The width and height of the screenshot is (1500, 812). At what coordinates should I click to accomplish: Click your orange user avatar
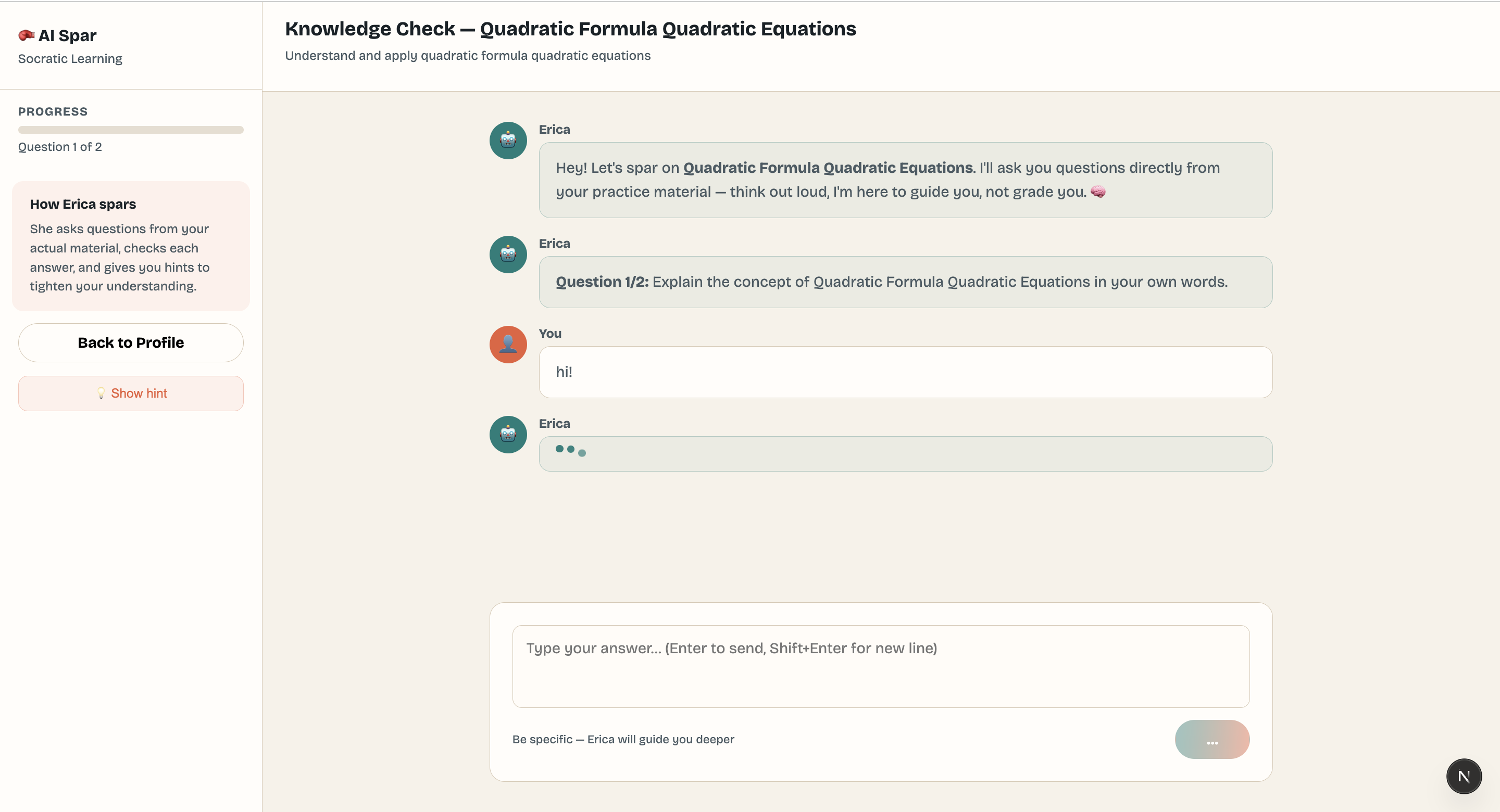click(508, 345)
